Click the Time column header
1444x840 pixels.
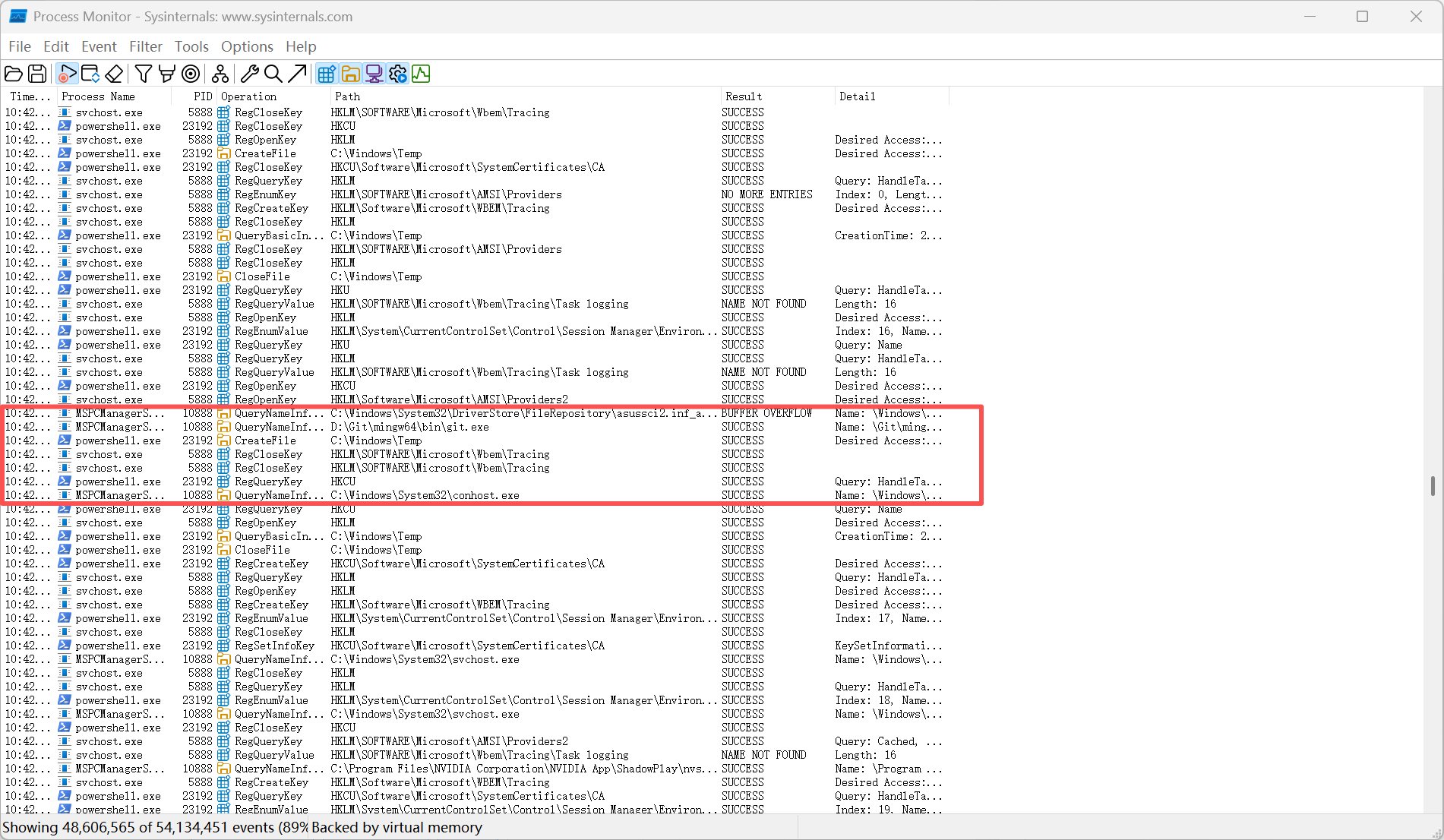[30, 96]
